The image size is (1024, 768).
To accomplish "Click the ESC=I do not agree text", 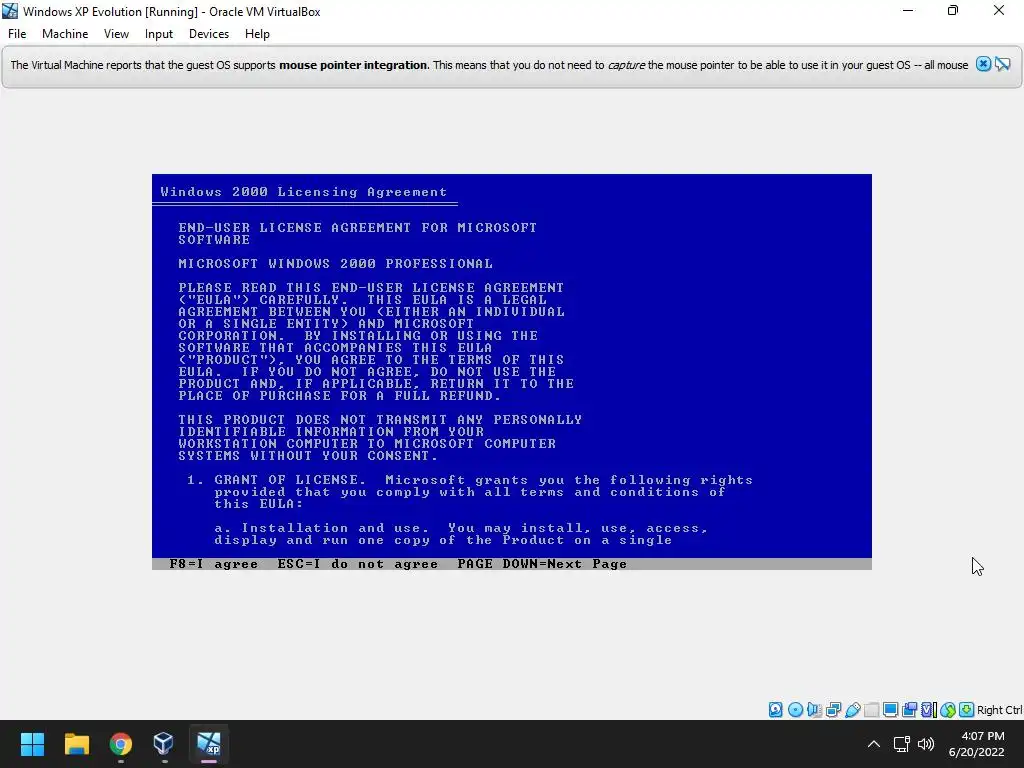I will pyautogui.click(x=357, y=564).
